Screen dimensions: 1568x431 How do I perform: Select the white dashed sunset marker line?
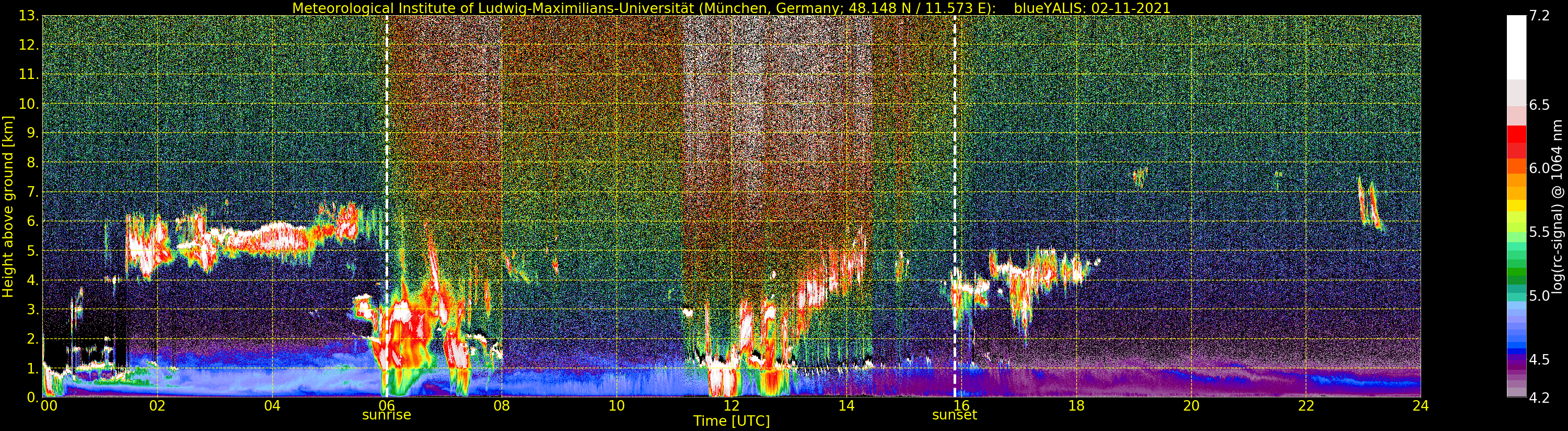[955, 206]
